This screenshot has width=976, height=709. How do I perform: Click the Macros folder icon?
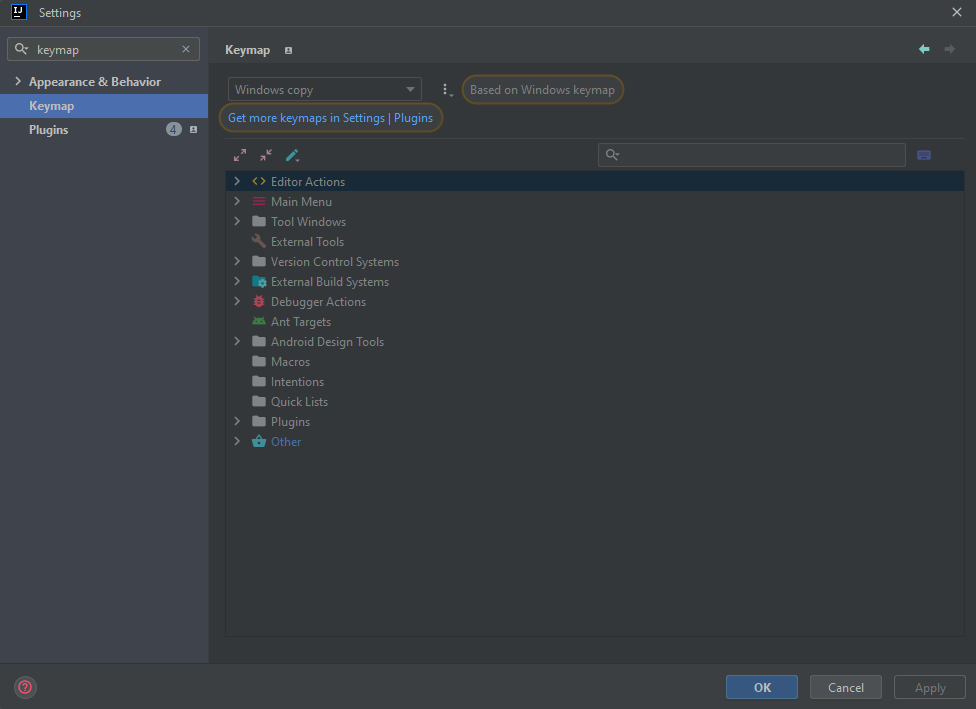[259, 361]
